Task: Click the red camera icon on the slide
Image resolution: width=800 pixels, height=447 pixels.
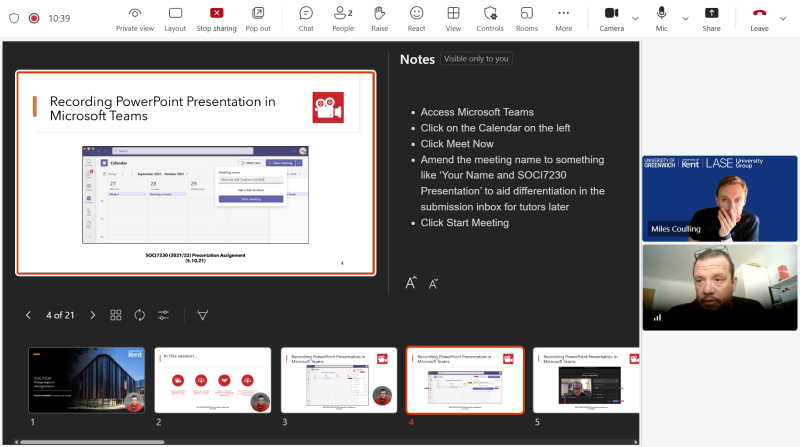Action: (x=328, y=108)
